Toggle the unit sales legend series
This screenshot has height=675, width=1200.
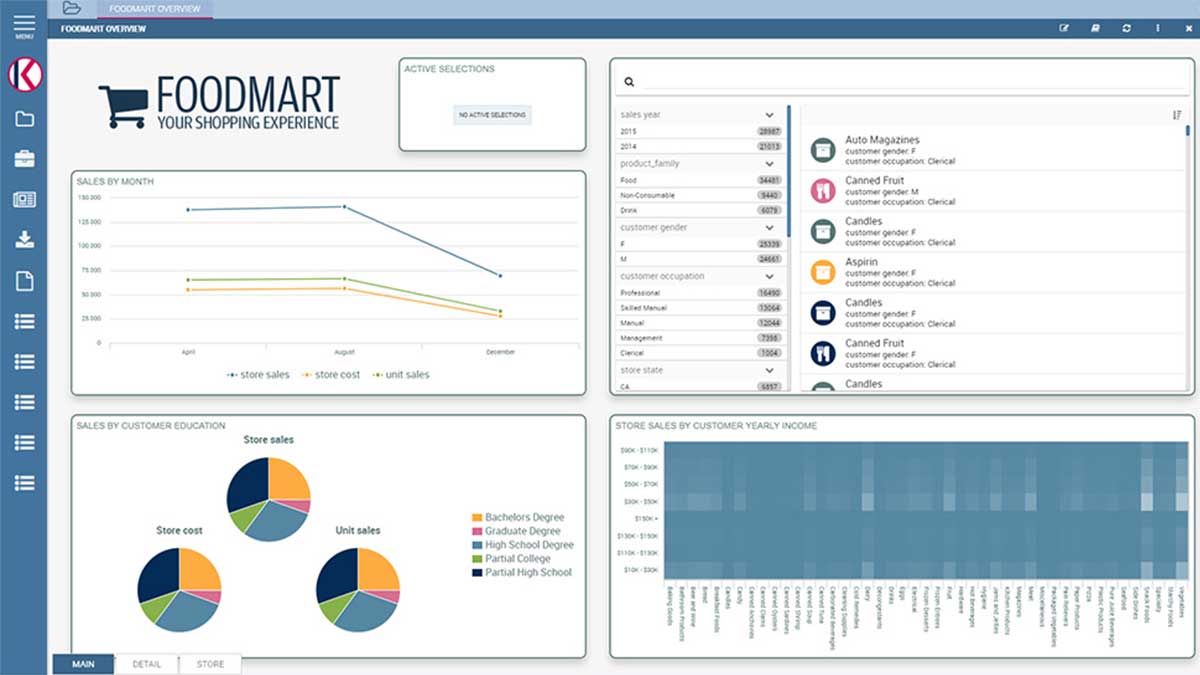(x=401, y=375)
